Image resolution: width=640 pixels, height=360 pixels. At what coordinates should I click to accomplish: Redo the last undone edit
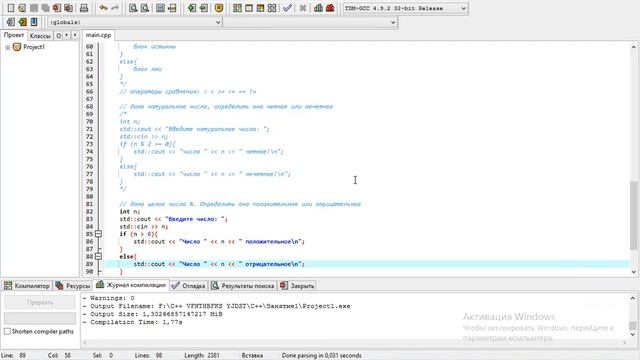point(115,8)
